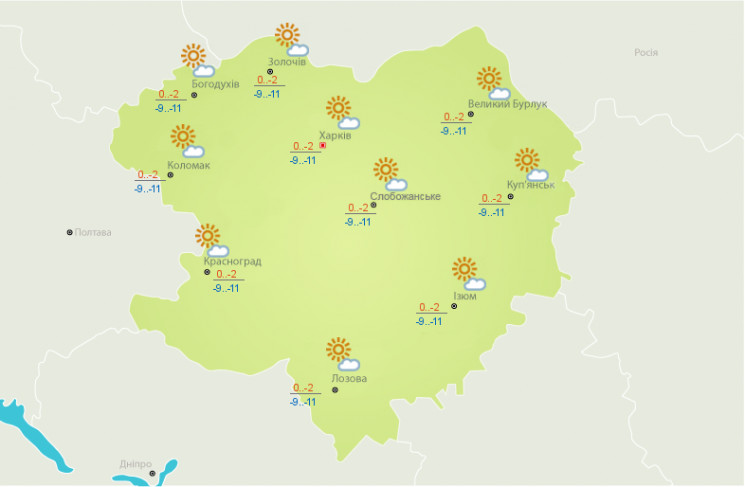Select the Золочів city label
Viewport: 745px width, 487px height.
287,62
